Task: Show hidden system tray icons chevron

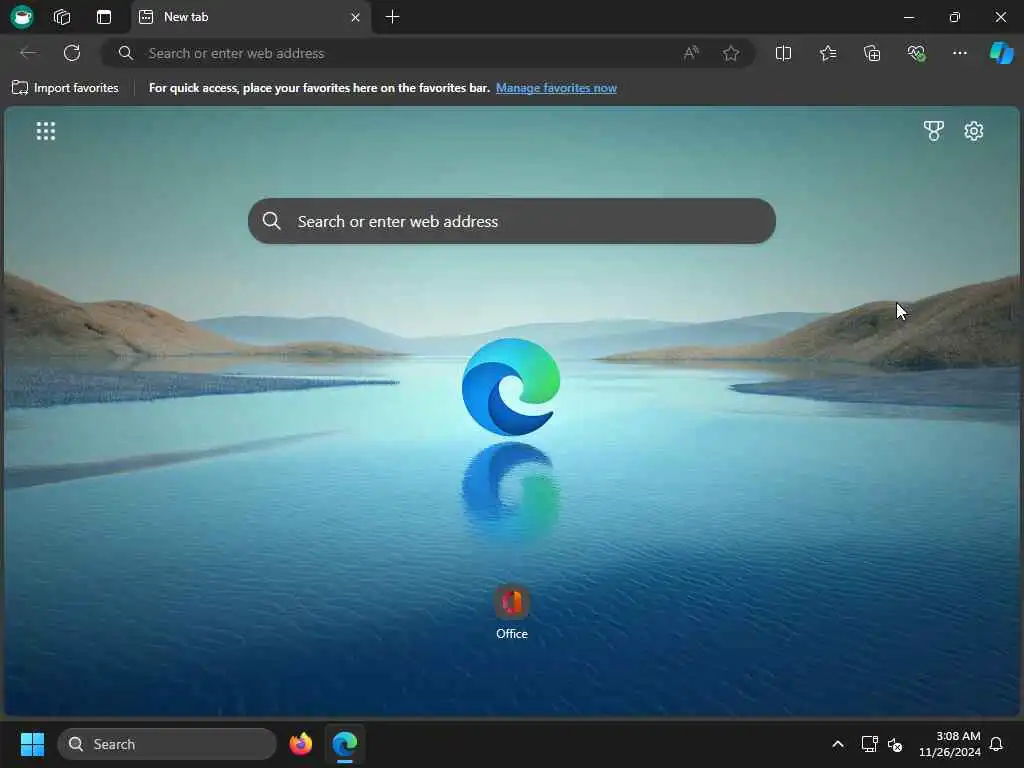Action: pyautogui.click(x=838, y=744)
